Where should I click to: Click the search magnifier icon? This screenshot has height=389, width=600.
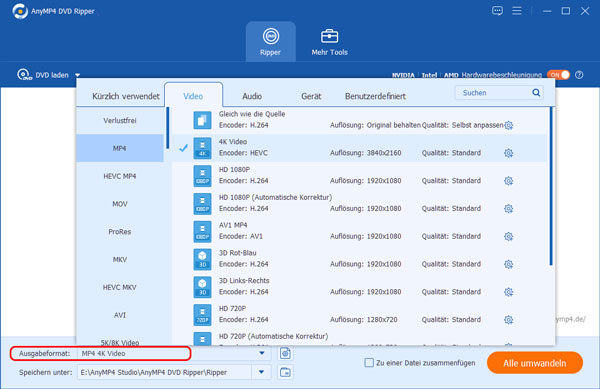[536, 93]
